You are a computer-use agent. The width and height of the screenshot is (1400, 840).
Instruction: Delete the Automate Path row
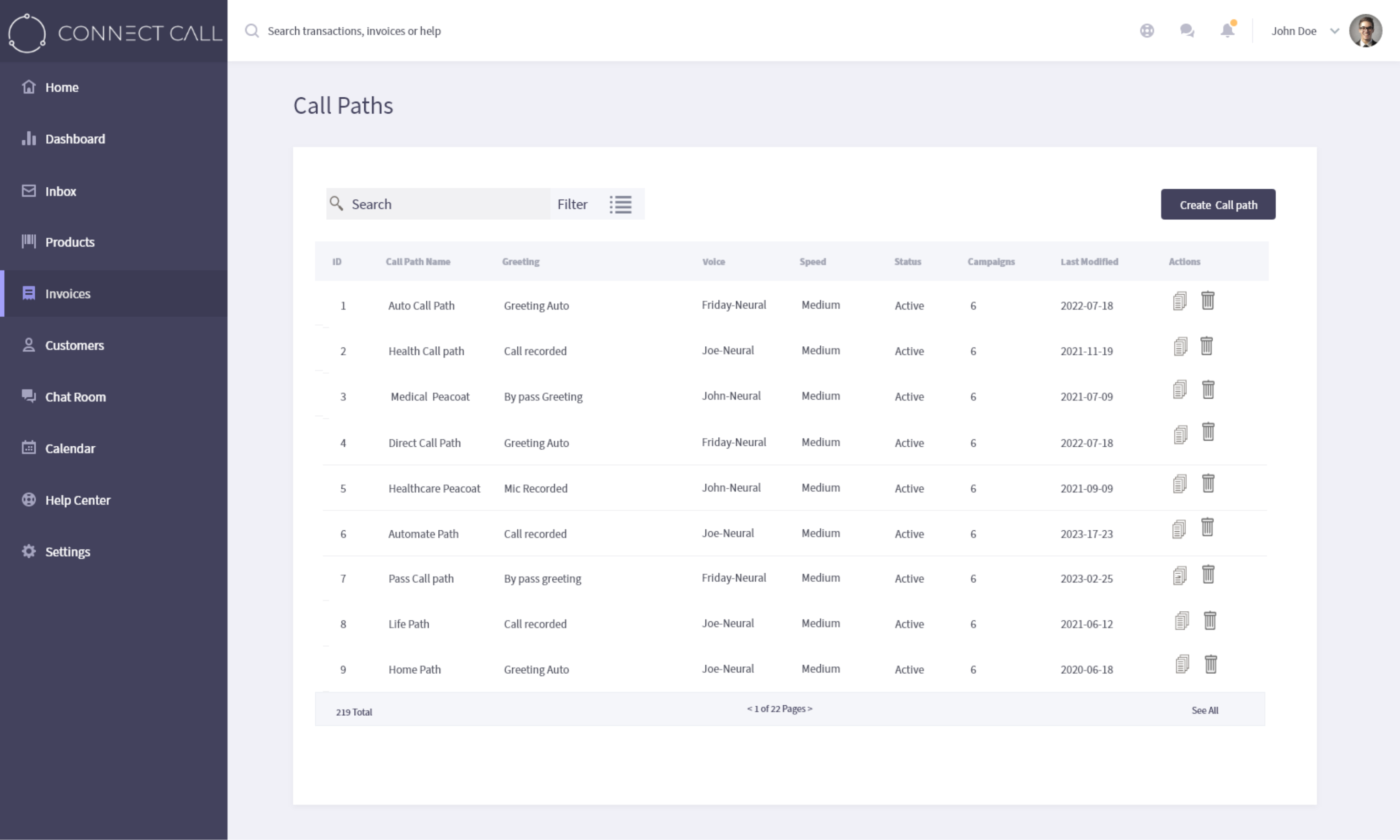[1208, 527]
